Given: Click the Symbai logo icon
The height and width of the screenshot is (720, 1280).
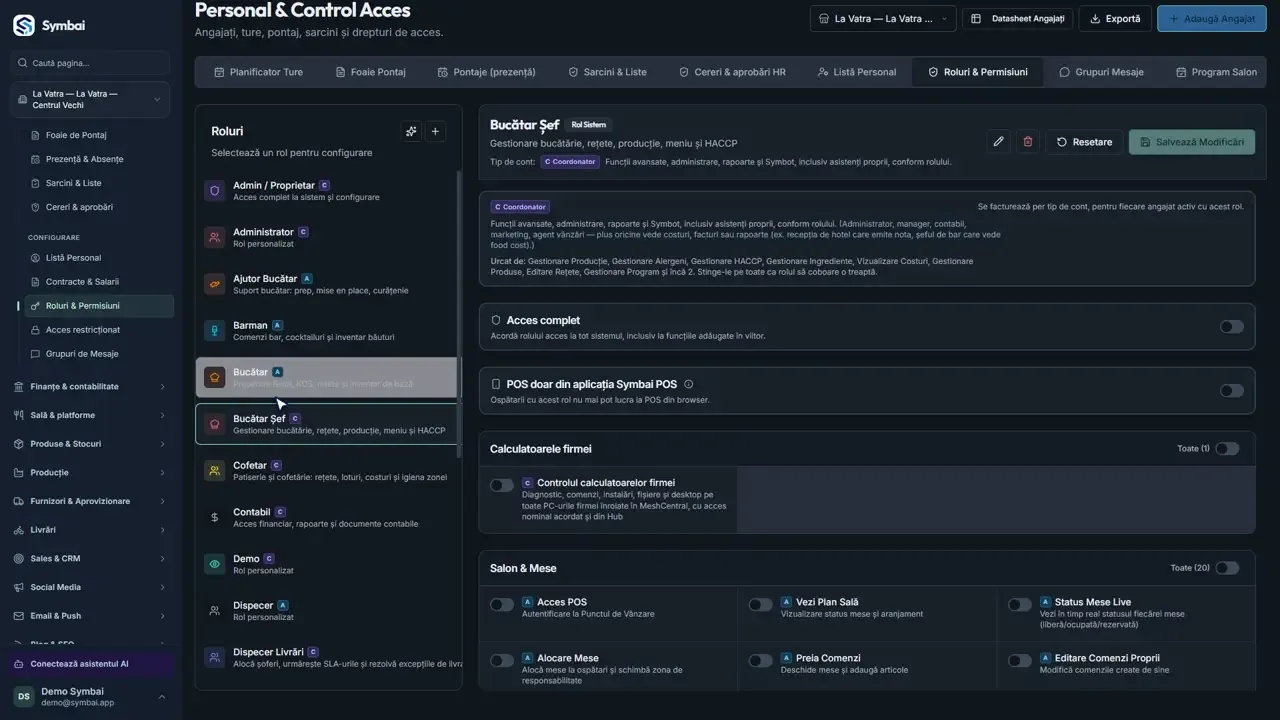Looking at the screenshot, I should coord(24,25).
